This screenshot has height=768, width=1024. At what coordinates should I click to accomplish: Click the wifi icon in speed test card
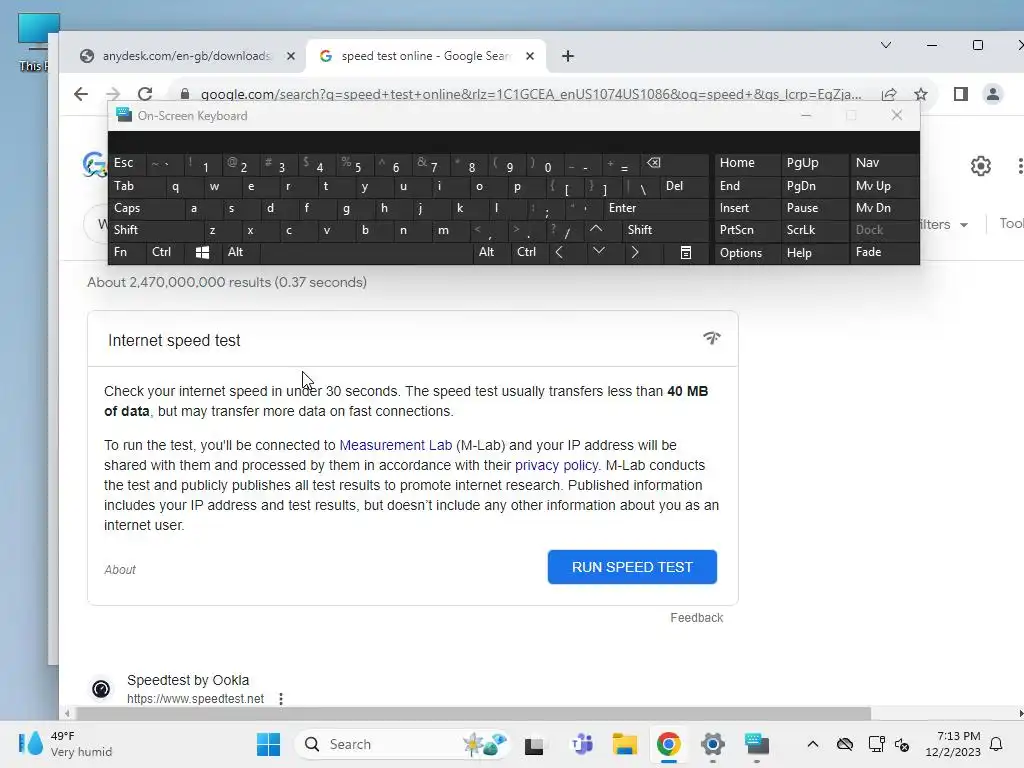point(712,338)
